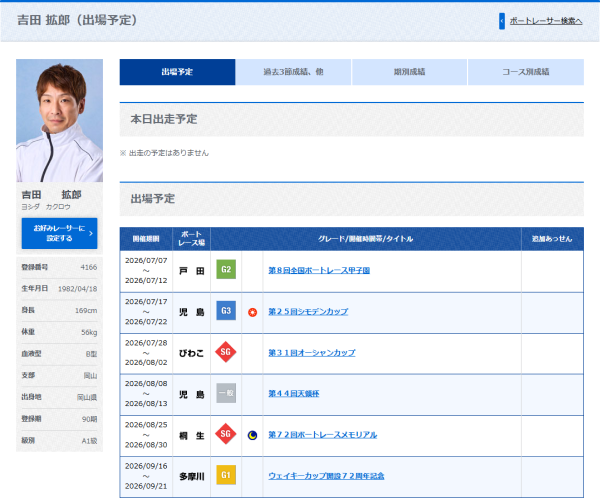Viewport: 600px width, 498px height.
Task: Click the Ocean Cup SG diamond icon
Action: pyautogui.click(x=226, y=352)
